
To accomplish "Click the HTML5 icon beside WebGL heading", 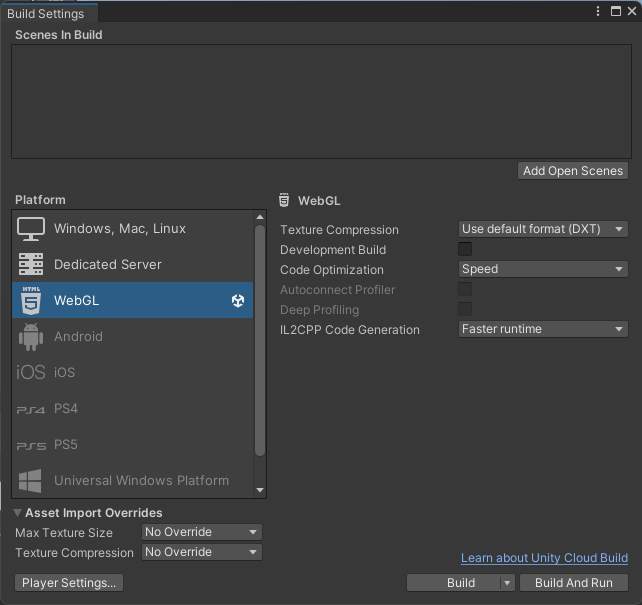I will (x=284, y=200).
